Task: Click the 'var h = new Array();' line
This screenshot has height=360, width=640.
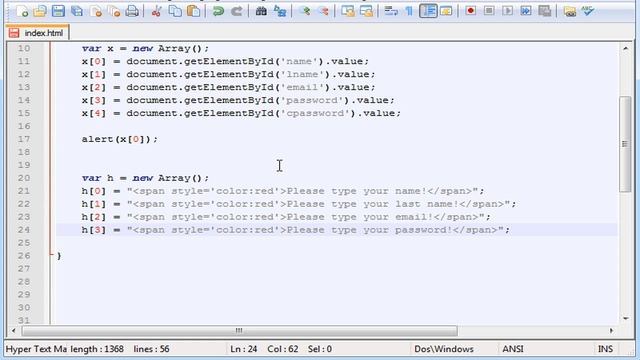Action: click(x=145, y=178)
